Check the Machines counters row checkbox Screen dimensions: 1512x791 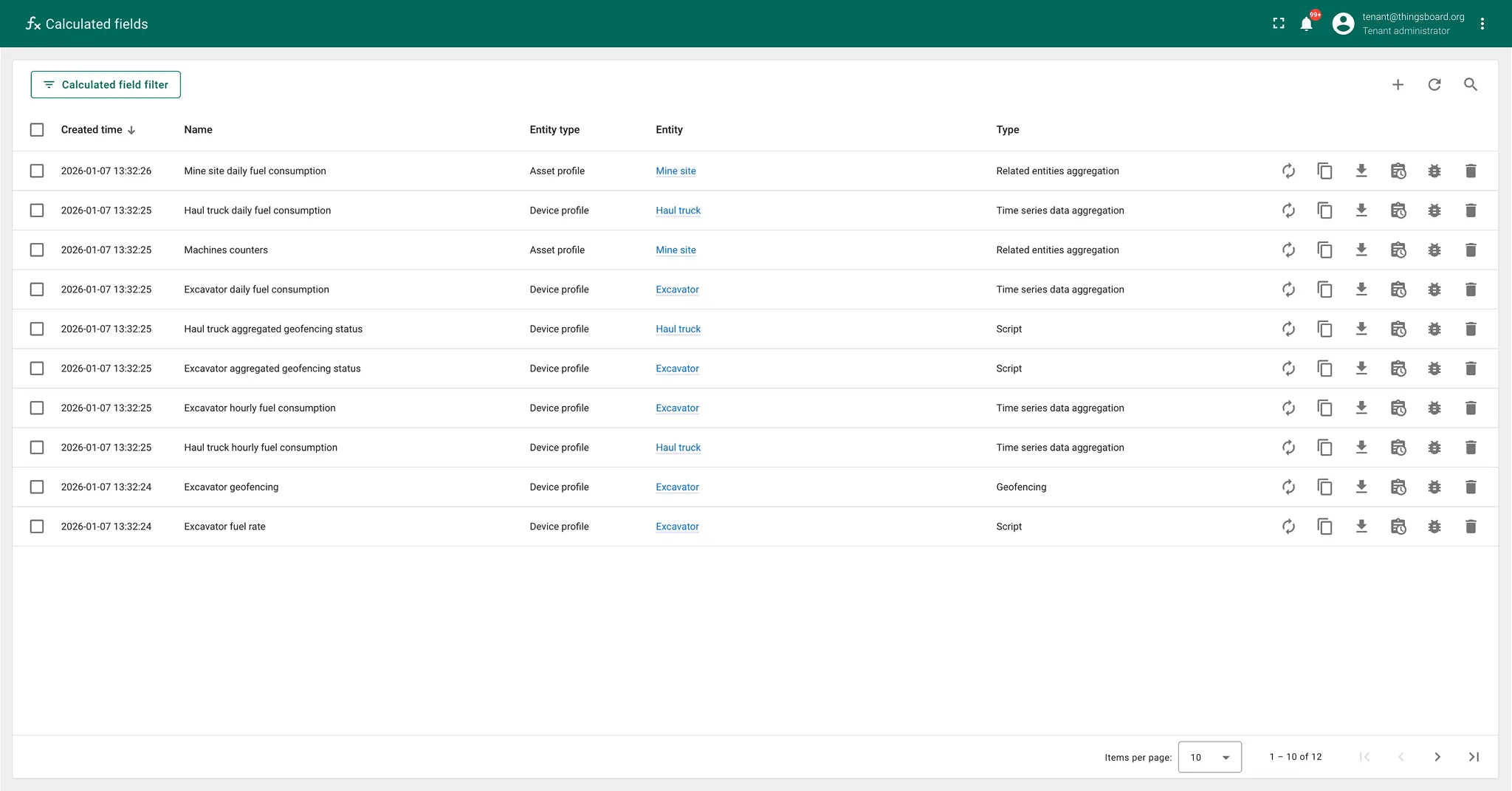(x=37, y=250)
